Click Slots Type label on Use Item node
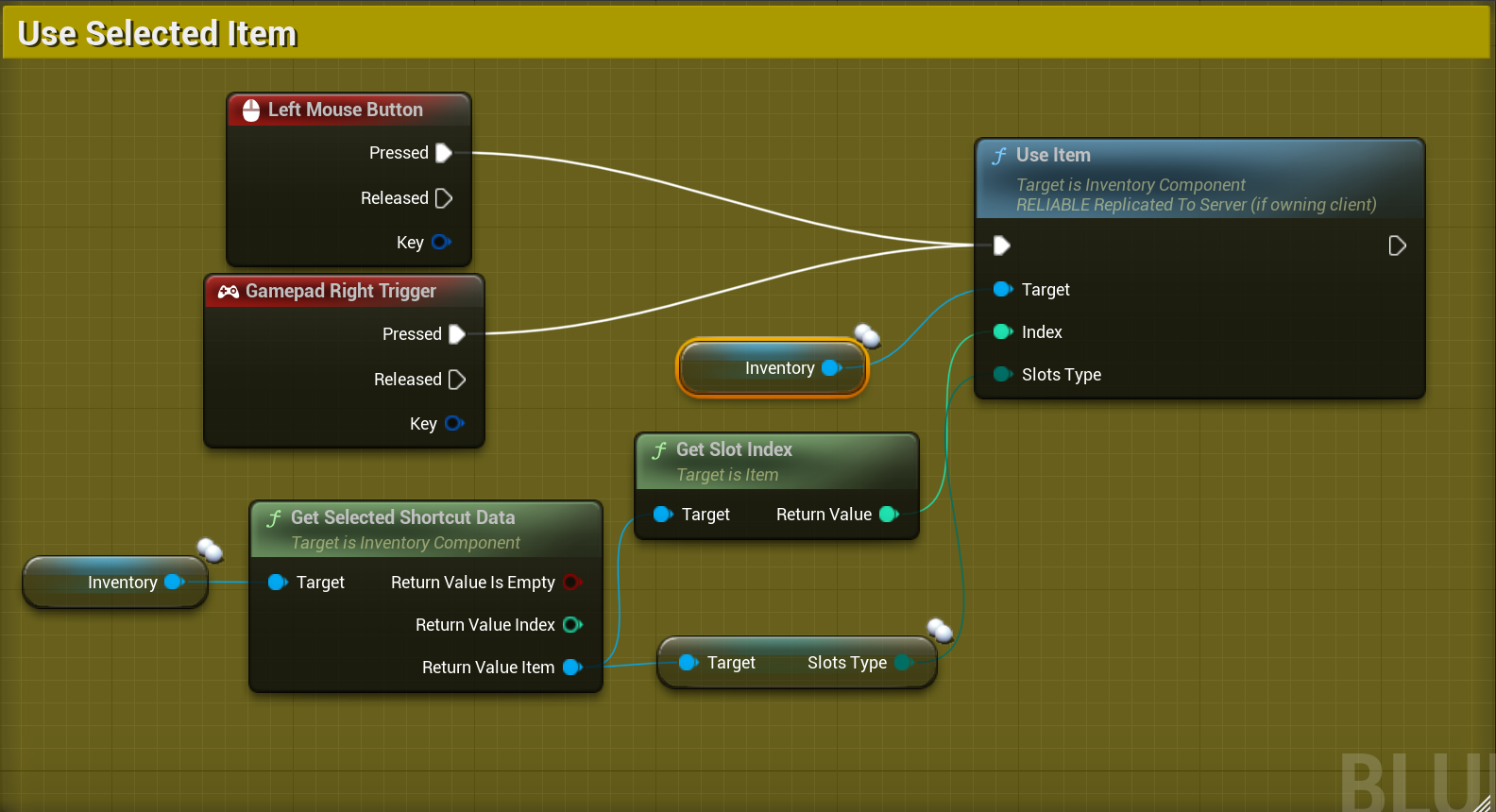1496x812 pixels. pos(1062,375)
